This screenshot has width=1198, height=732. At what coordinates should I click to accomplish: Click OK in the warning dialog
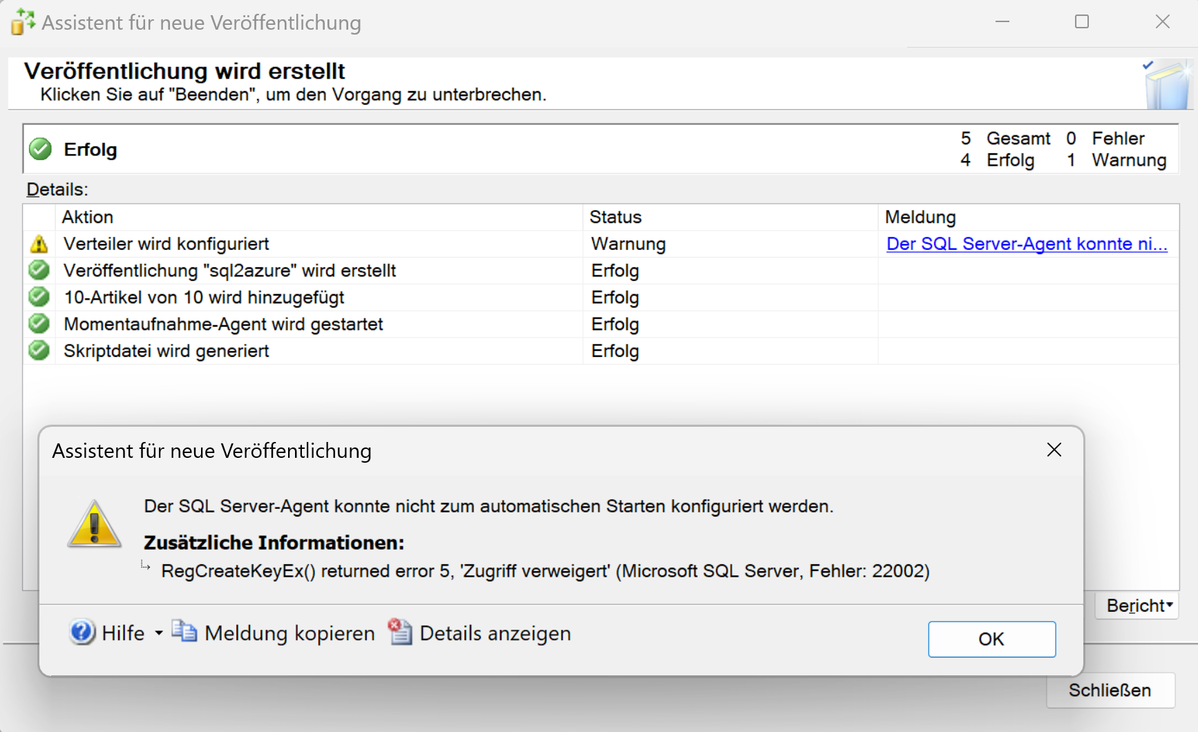992,639
